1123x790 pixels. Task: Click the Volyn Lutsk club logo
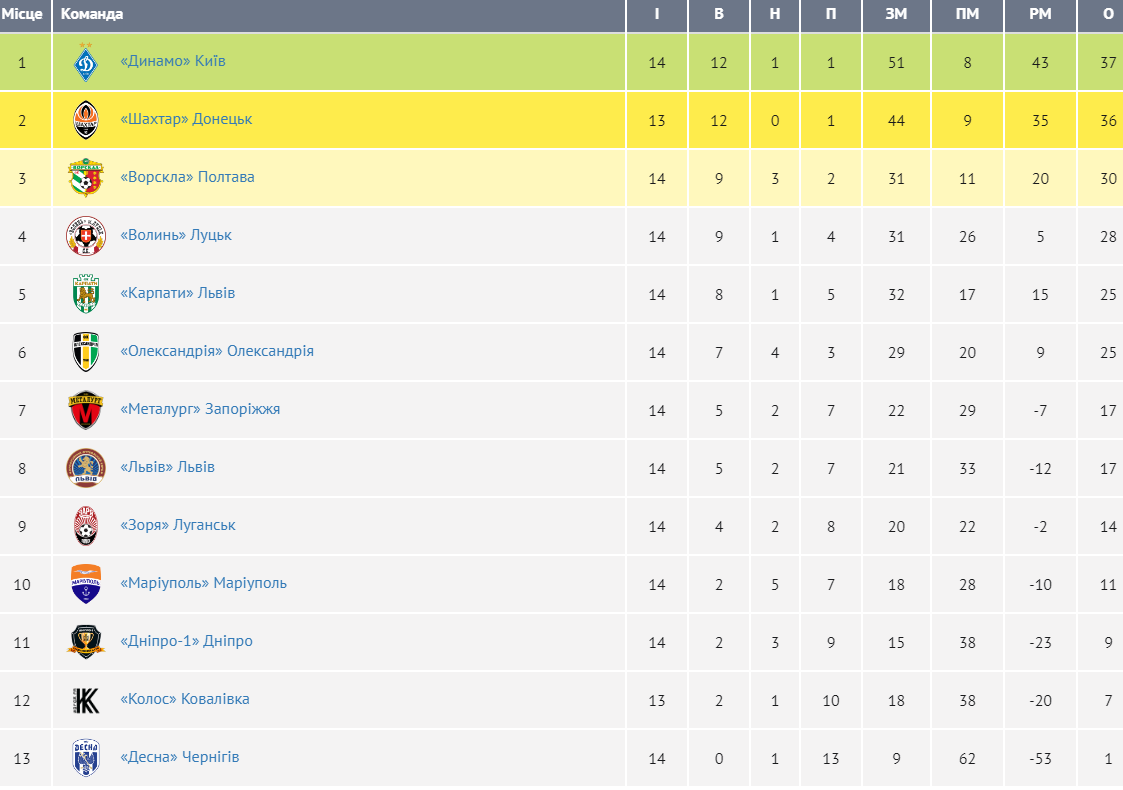point(86,236)
